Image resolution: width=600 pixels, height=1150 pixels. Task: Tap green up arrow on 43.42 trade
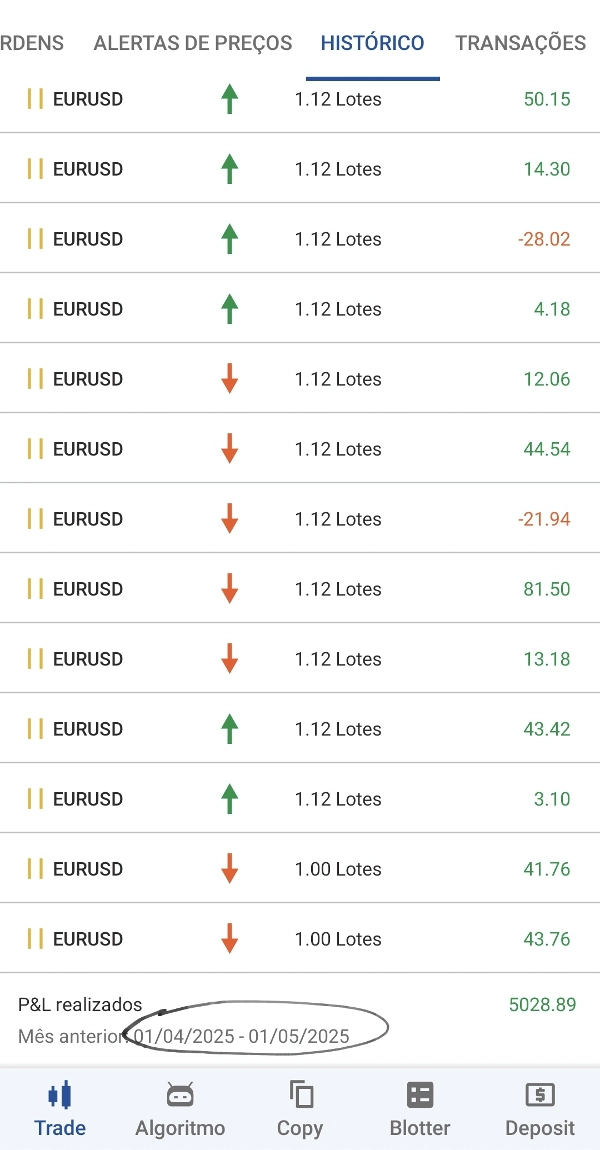[229, 729]
